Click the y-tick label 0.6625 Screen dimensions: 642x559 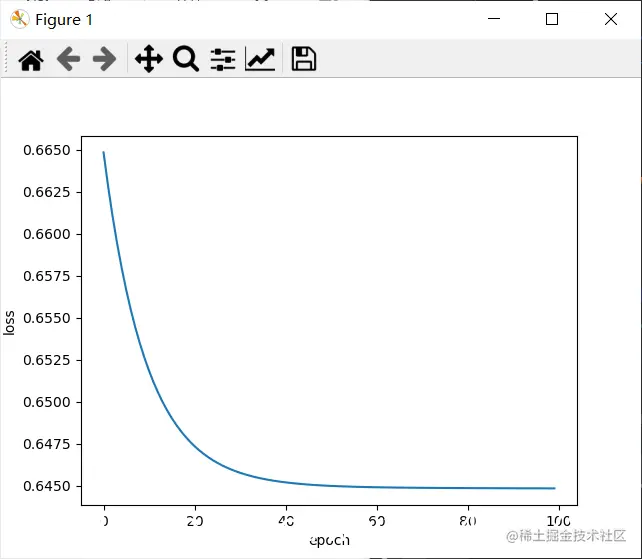pos(47,192)
